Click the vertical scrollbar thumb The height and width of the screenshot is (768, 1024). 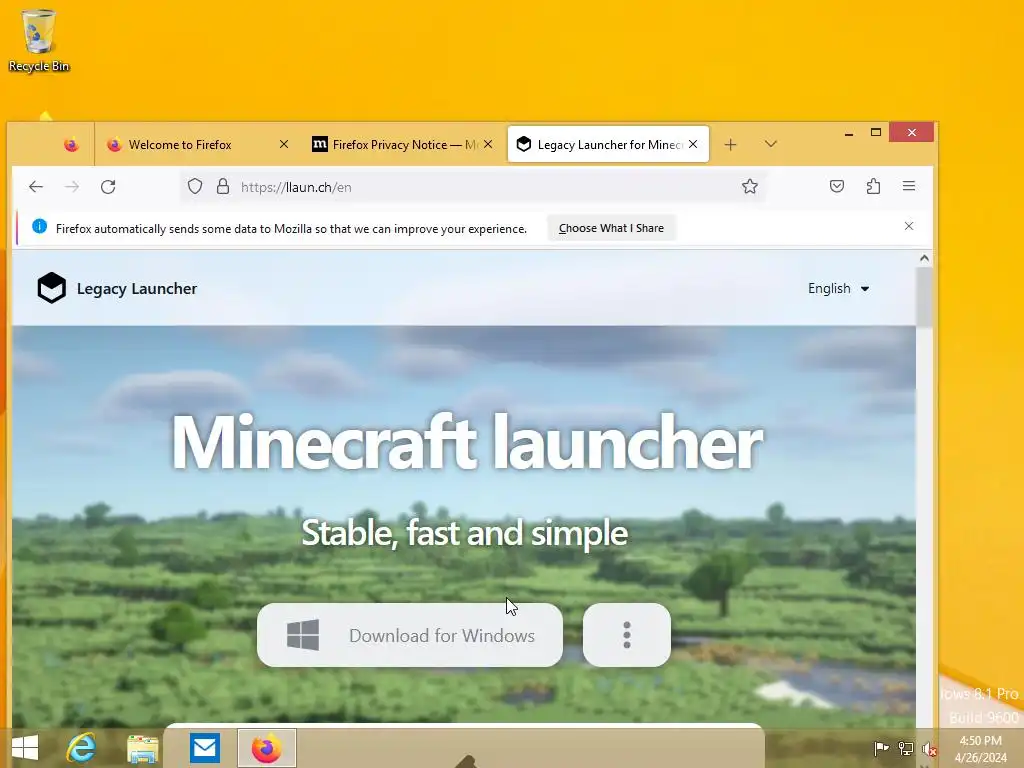click(x=924, y=297)
